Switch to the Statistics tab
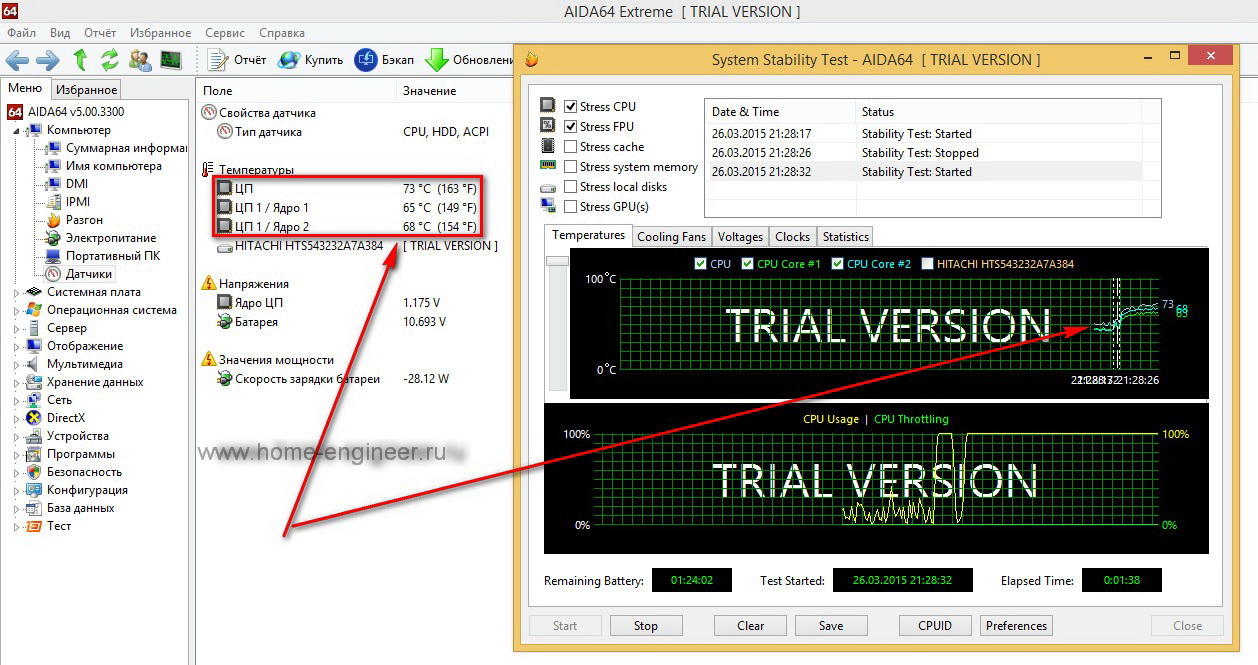 pyautogui.click(x=845, y=237)
